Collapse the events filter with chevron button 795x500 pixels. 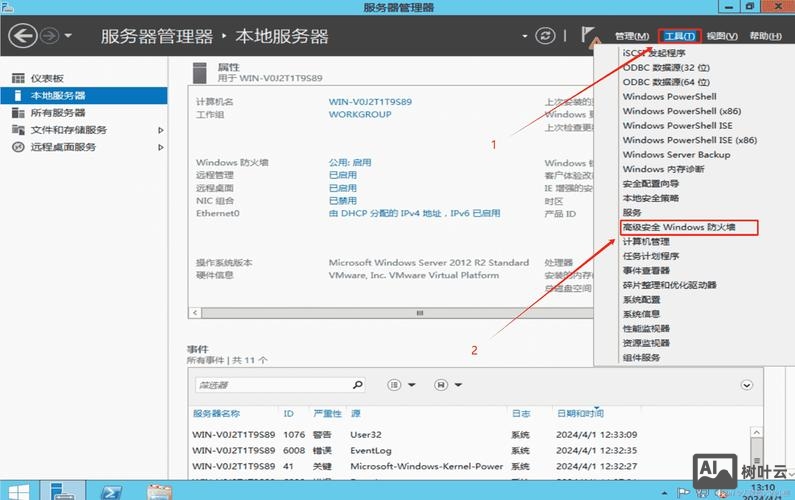(x=746, y=385)
